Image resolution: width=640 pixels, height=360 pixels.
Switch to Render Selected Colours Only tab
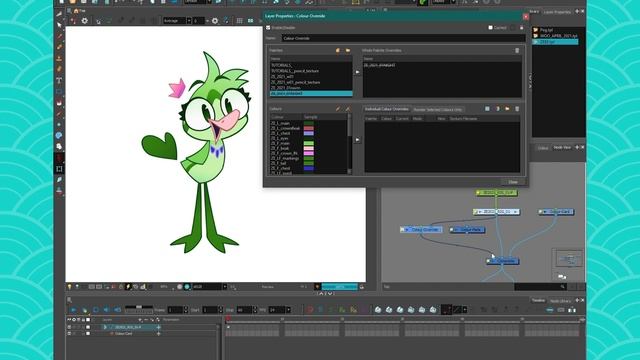point(438,109)
